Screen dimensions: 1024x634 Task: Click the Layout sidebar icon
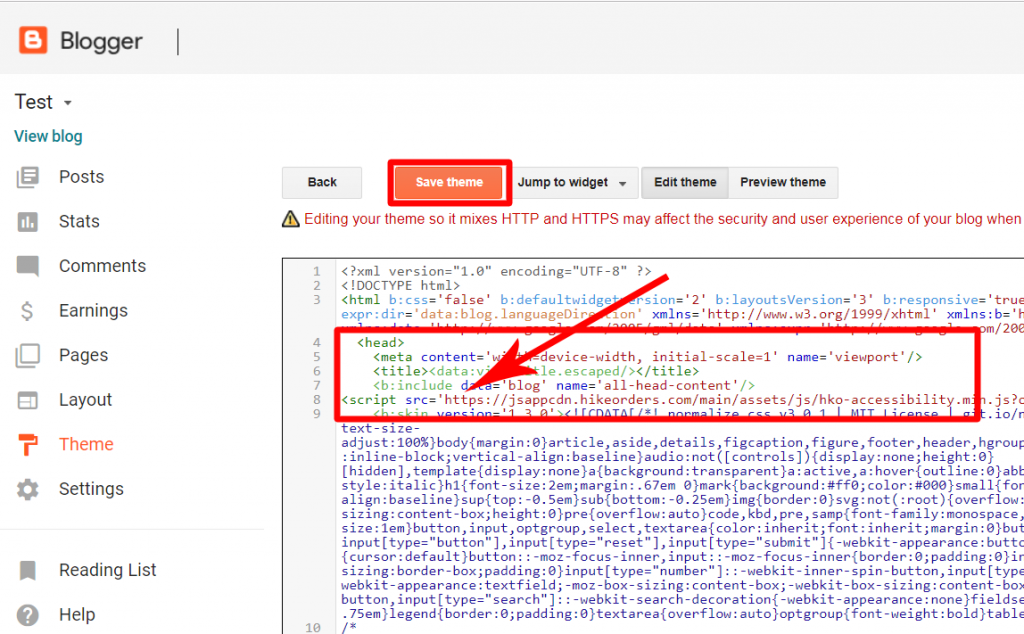click(x=27, y=400)
